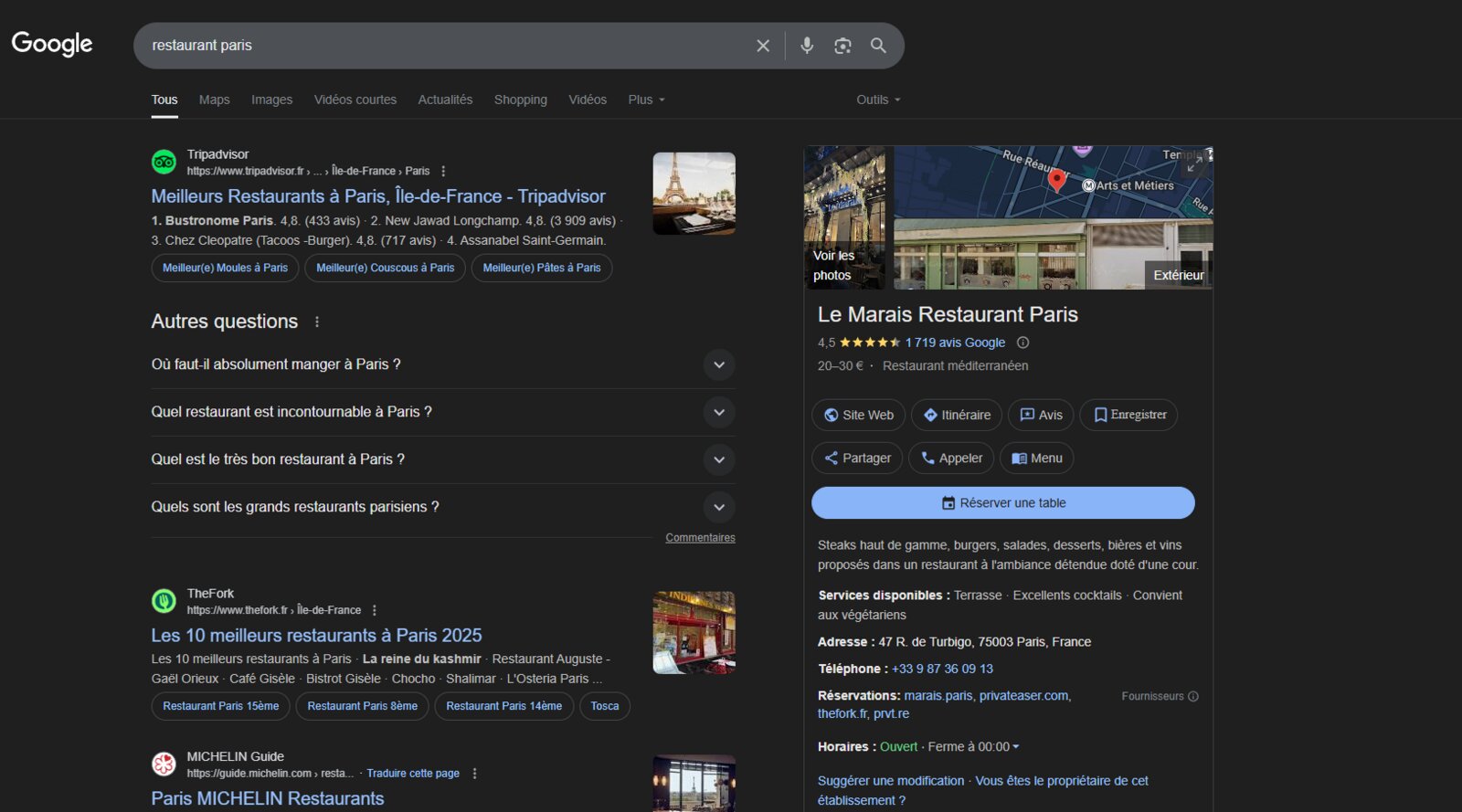Switch to the Actualités tab

coord(445,100)
